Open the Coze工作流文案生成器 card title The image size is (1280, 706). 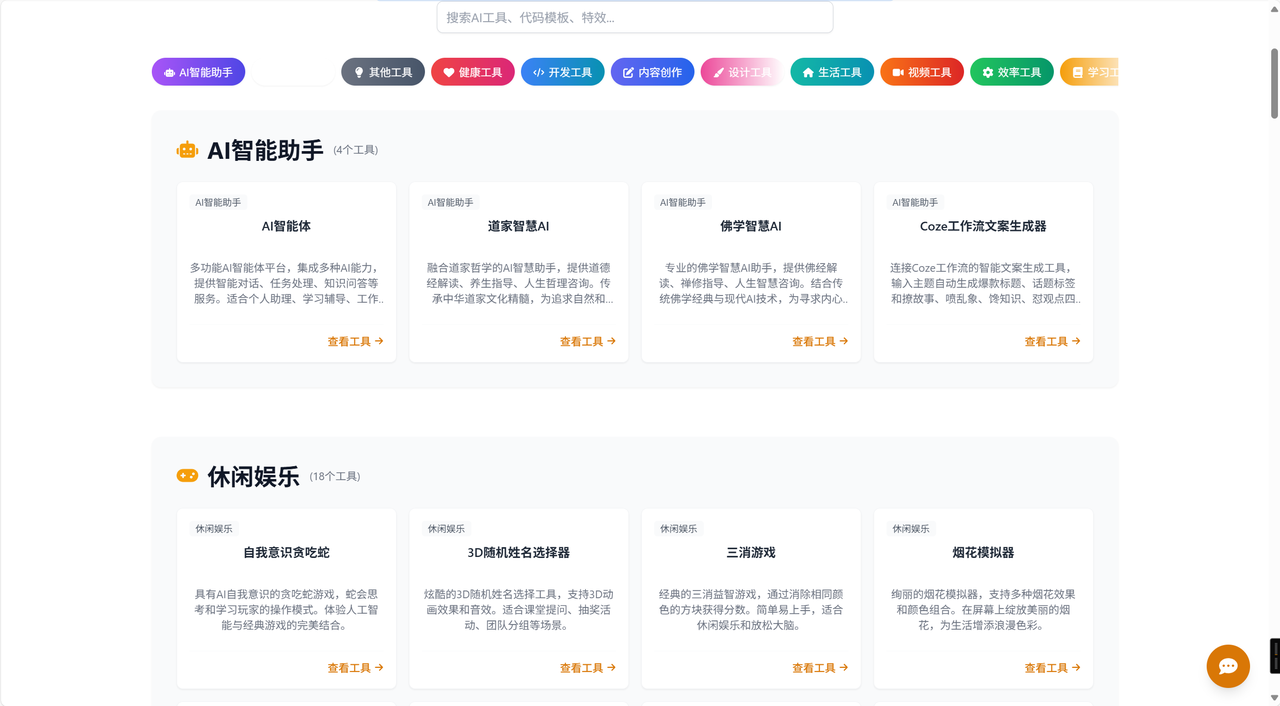[x=983, y=226]
